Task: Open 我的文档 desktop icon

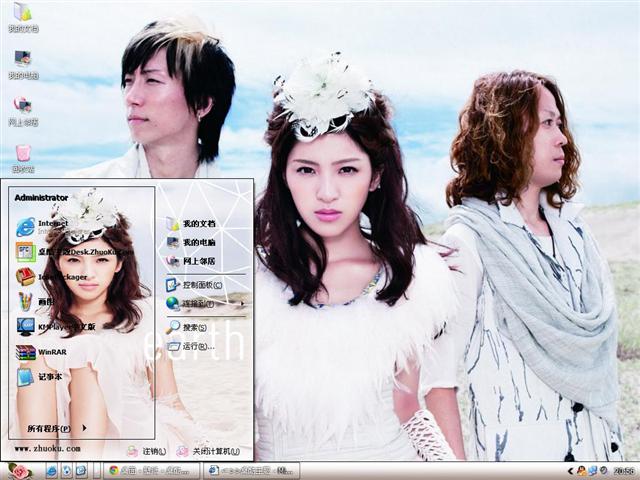Action: coord(23,17)
